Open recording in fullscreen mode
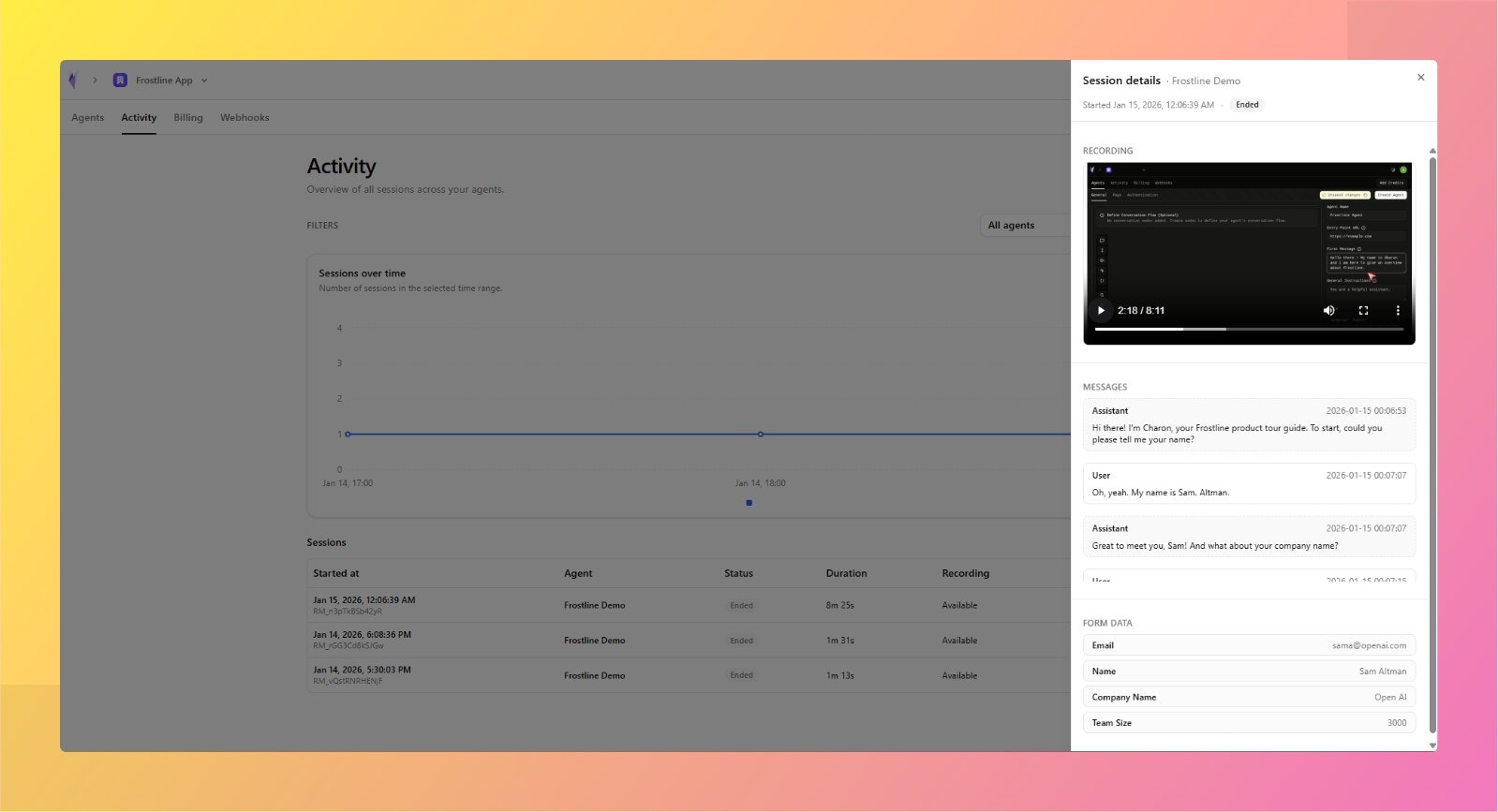This screenshot has width=1498, height=812. click(1363, 310)
